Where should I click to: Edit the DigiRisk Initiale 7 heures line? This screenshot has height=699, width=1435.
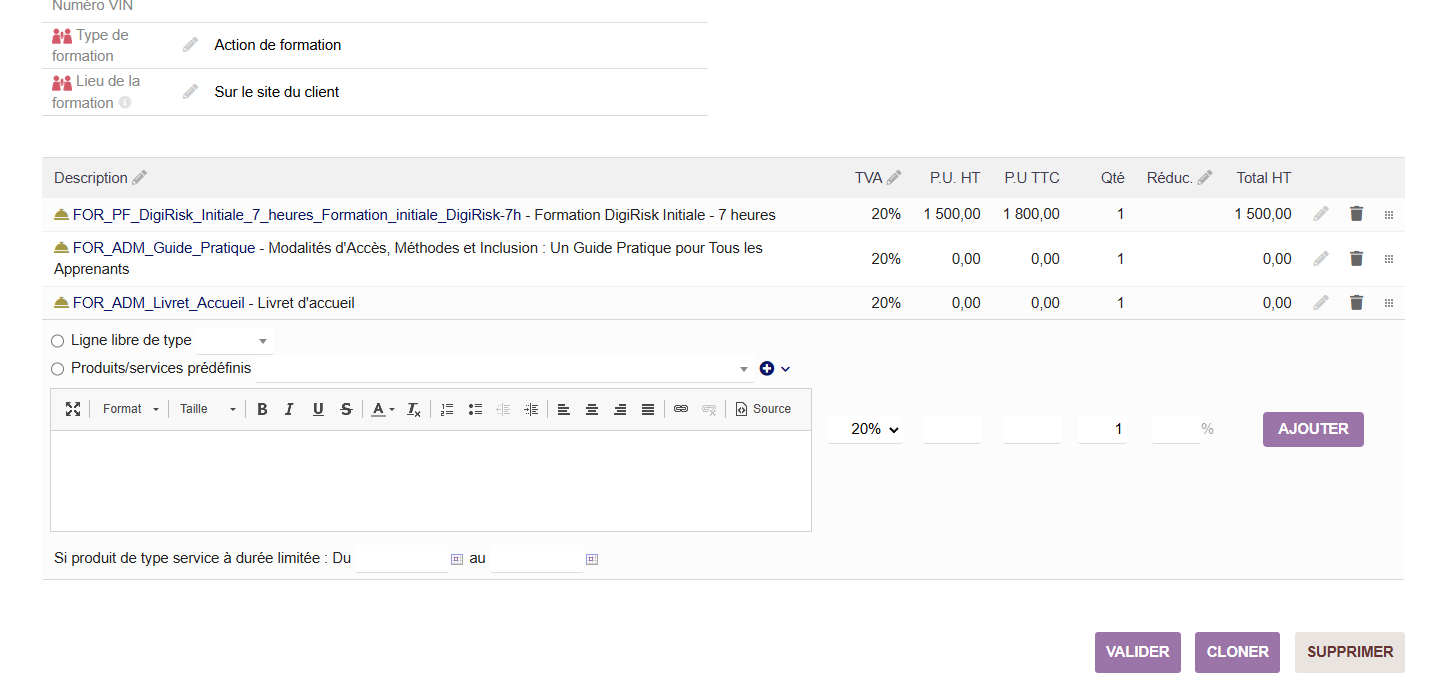coord(1321,214)
